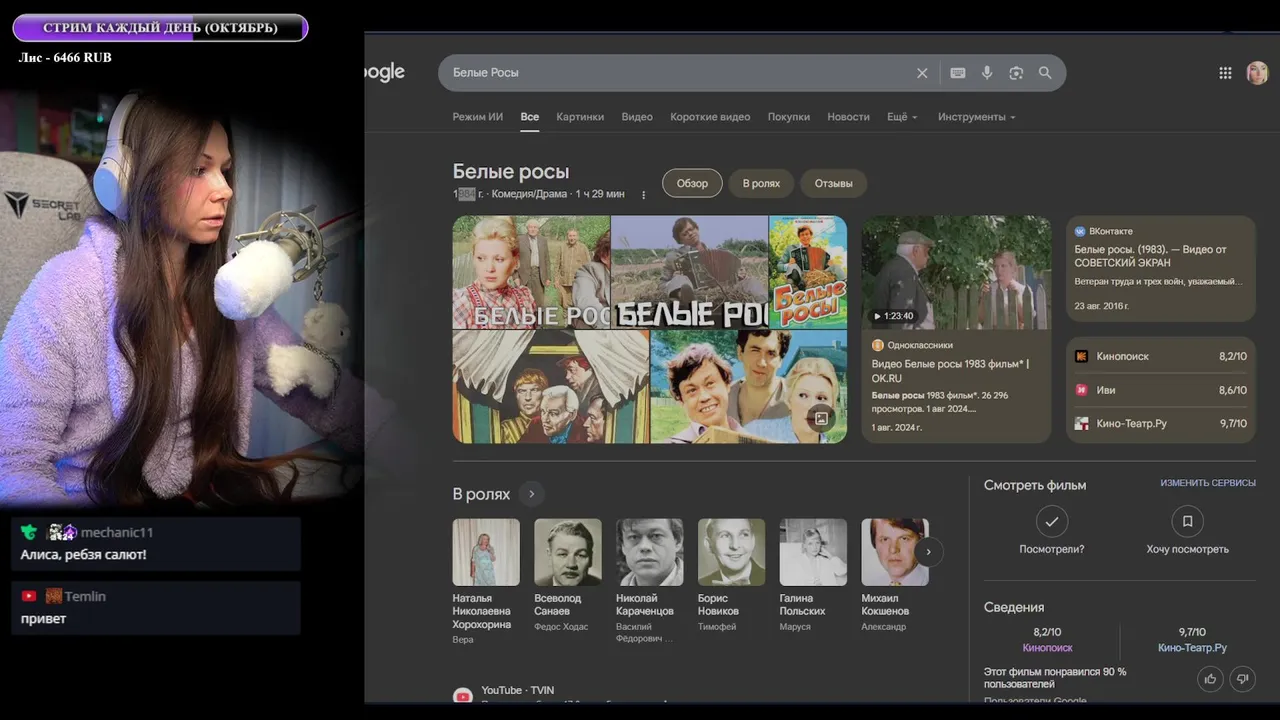Switch to the Картинки tab
This screenshot has height=720, width=1280.
pos(580,117)
